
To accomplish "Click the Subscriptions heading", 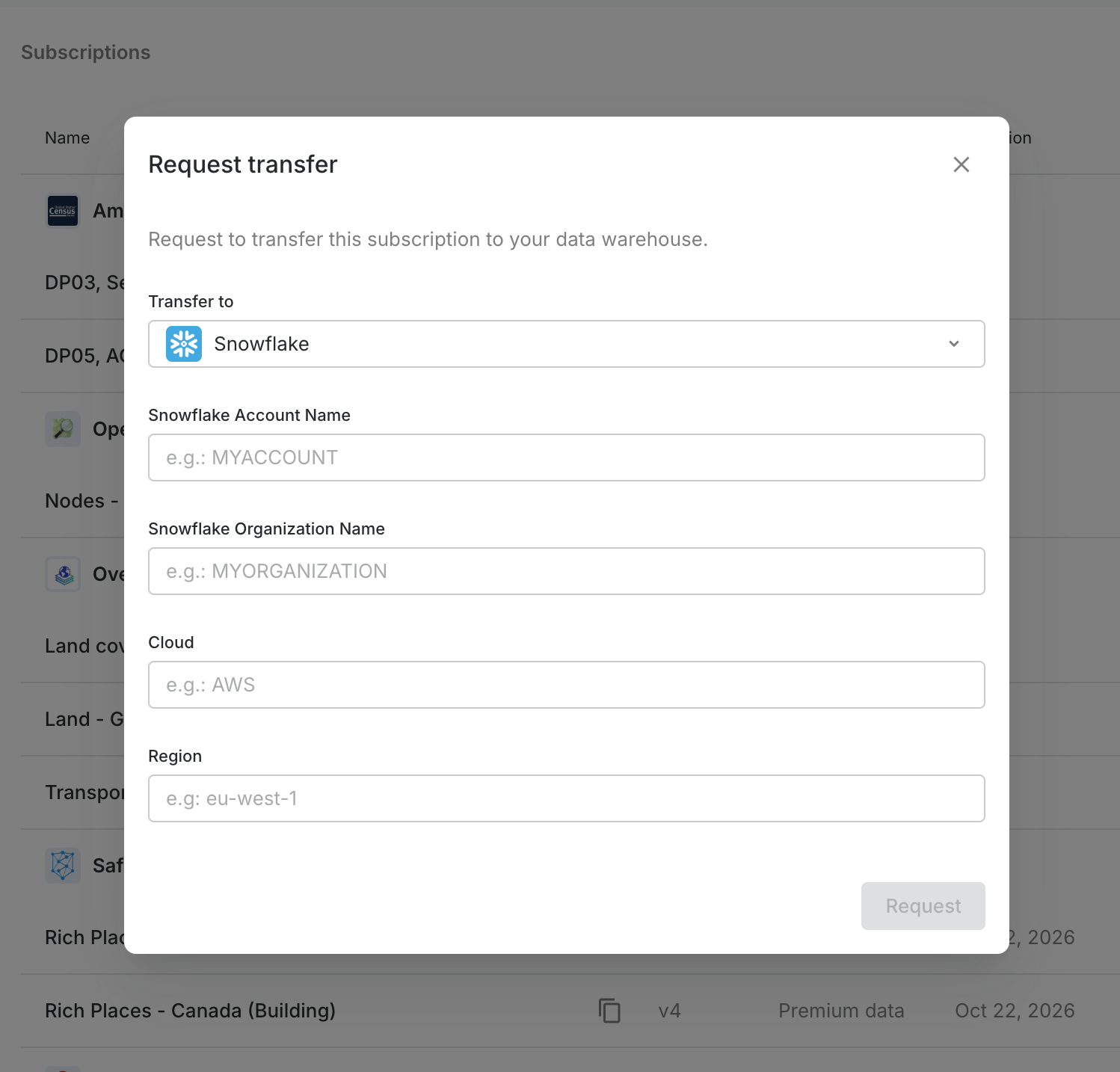I will (86, 52).
